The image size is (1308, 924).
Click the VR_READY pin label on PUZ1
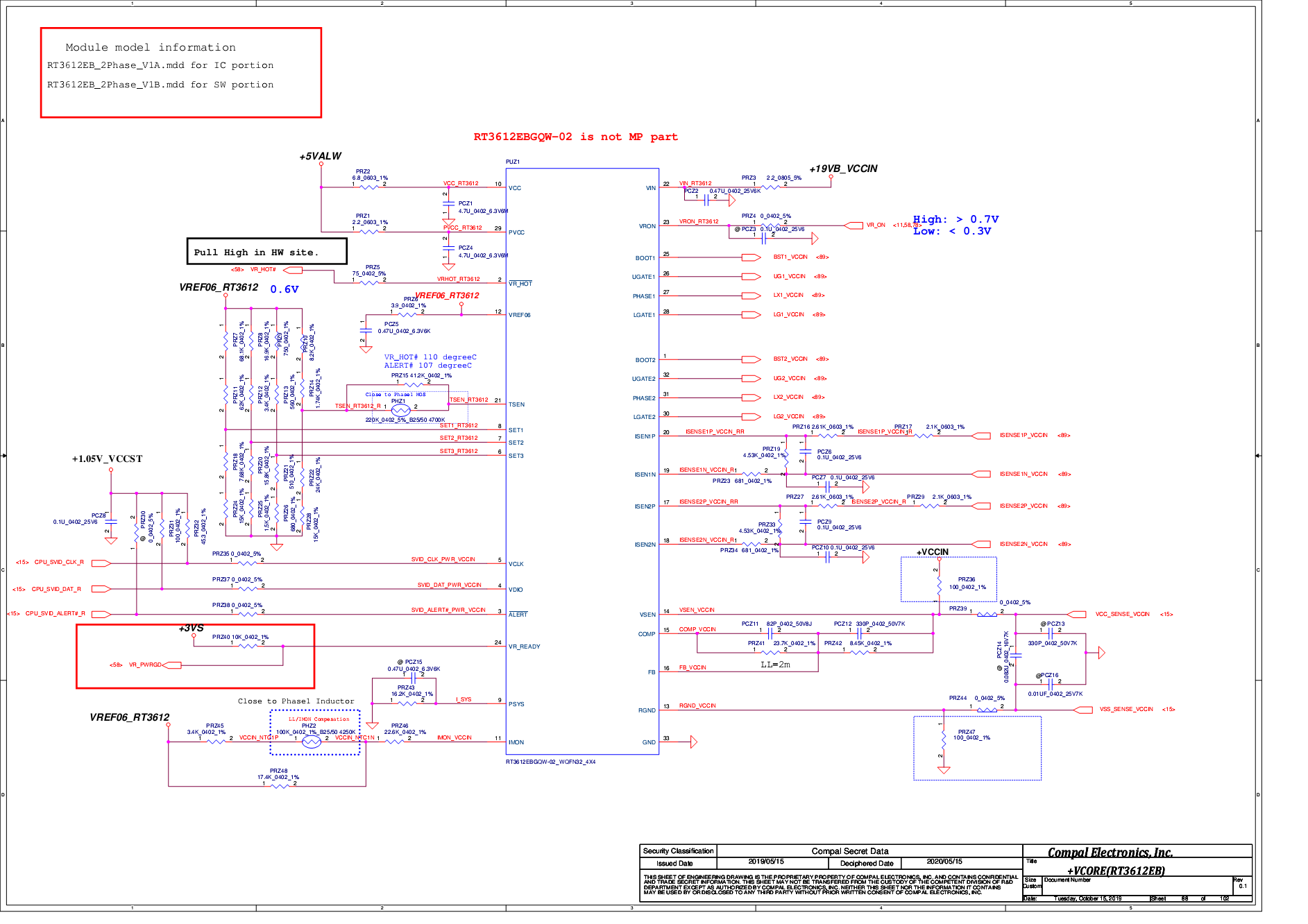click(524, 647)
